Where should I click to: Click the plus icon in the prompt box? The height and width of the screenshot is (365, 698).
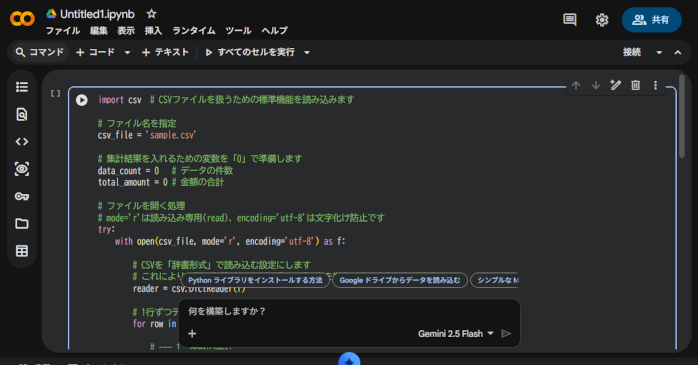[192, 333]
